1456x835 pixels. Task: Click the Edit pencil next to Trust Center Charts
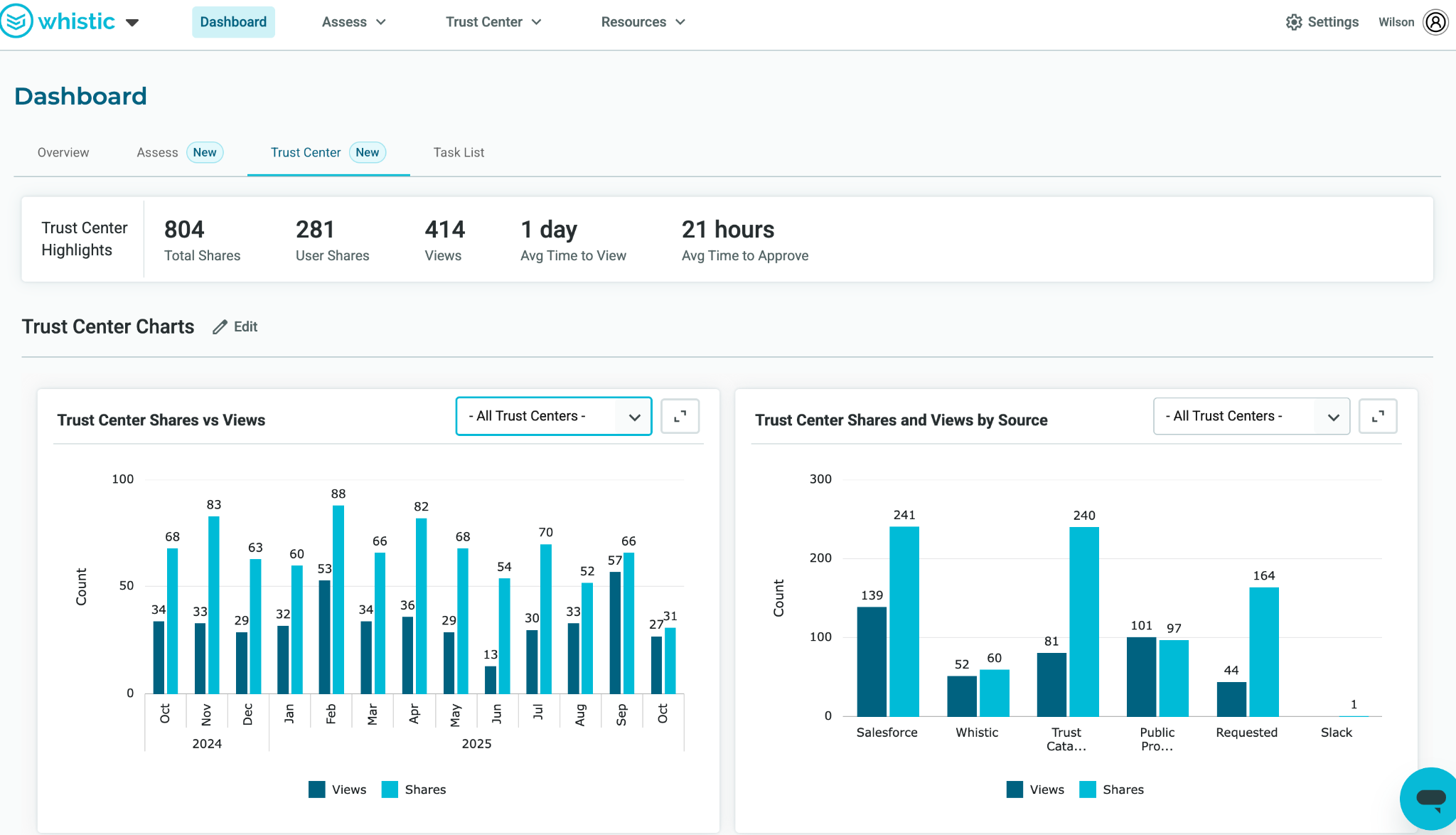220,326
